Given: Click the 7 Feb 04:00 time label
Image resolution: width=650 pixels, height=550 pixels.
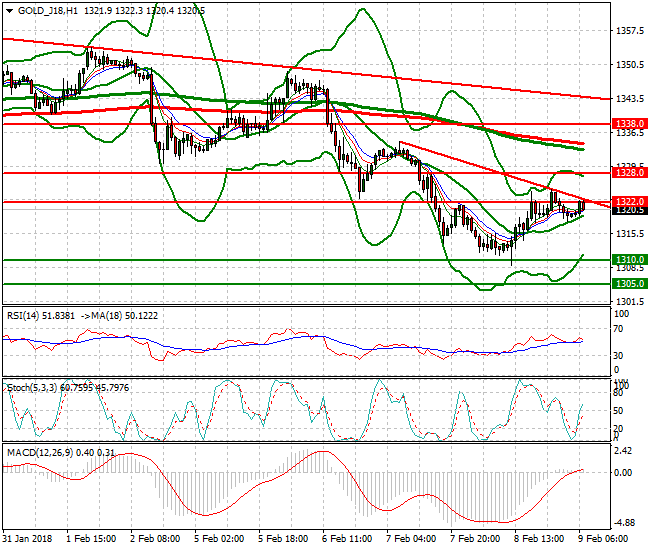Looking at the screenshot, I should point(411,539).
